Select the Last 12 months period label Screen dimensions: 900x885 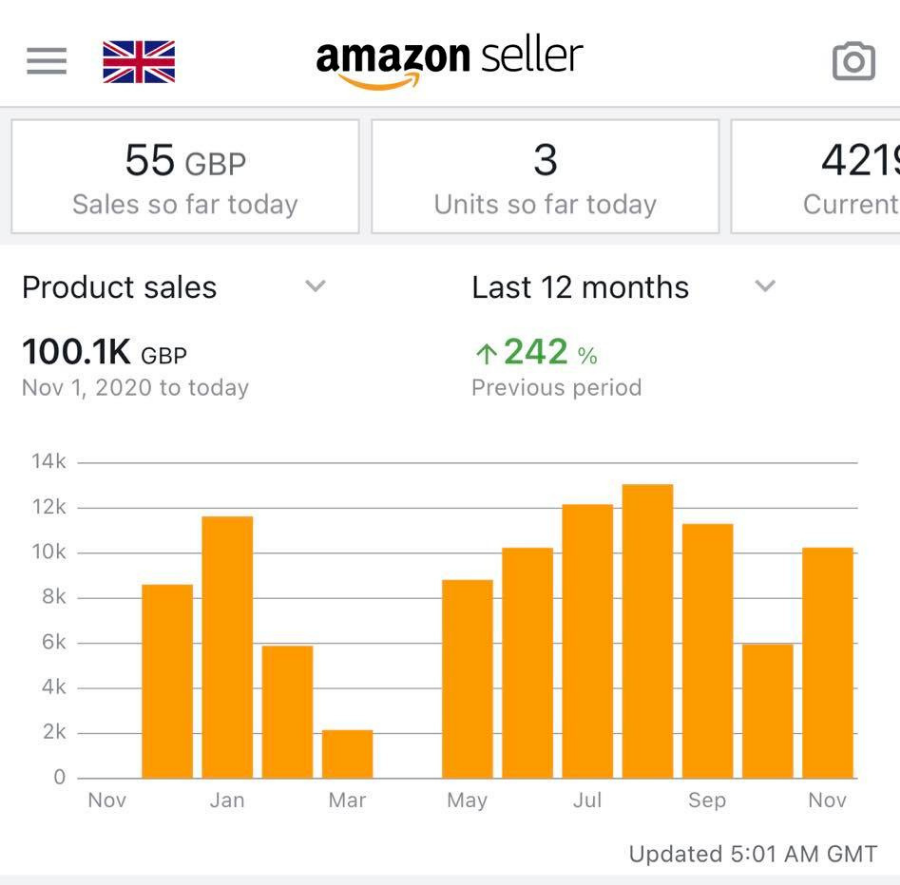click(580, 288)
